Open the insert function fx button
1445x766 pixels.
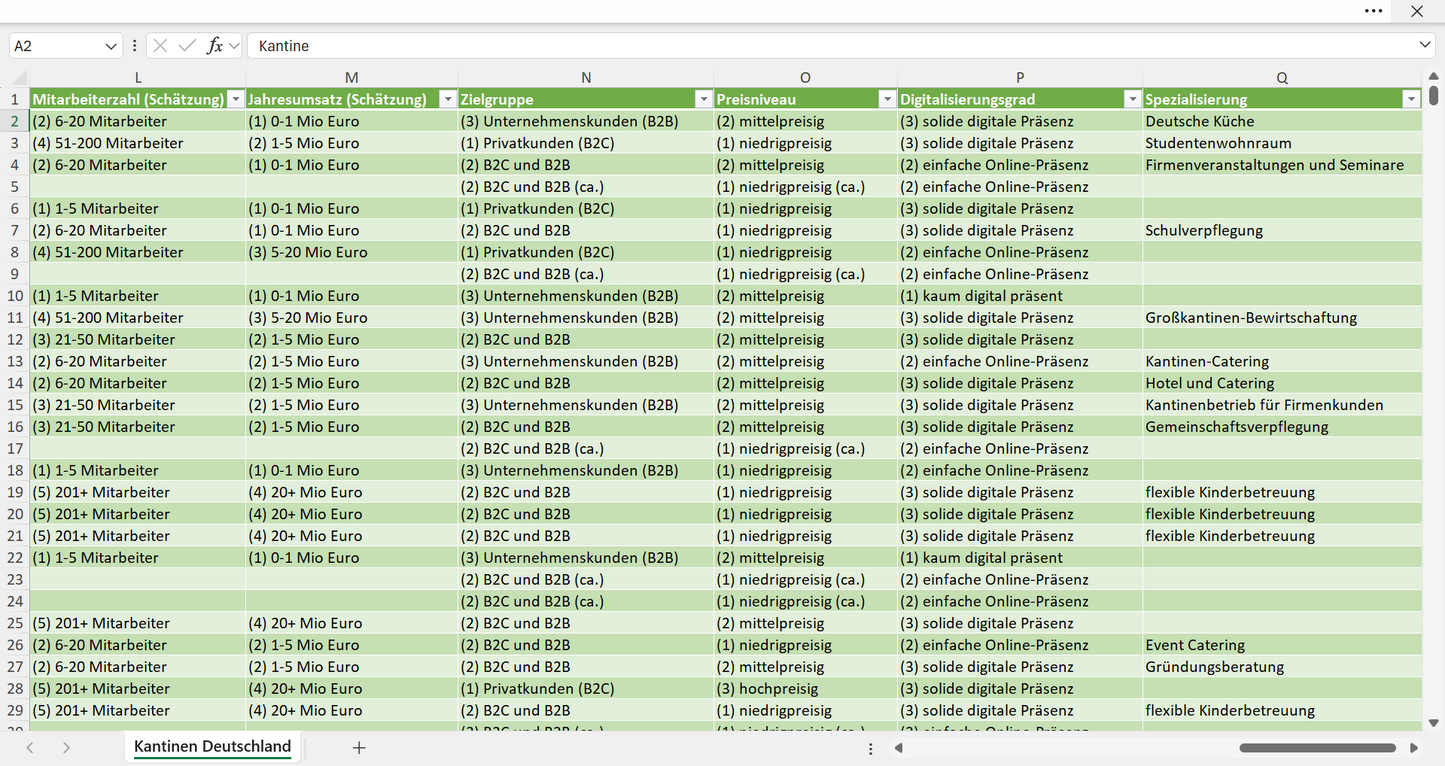point(214,46)
